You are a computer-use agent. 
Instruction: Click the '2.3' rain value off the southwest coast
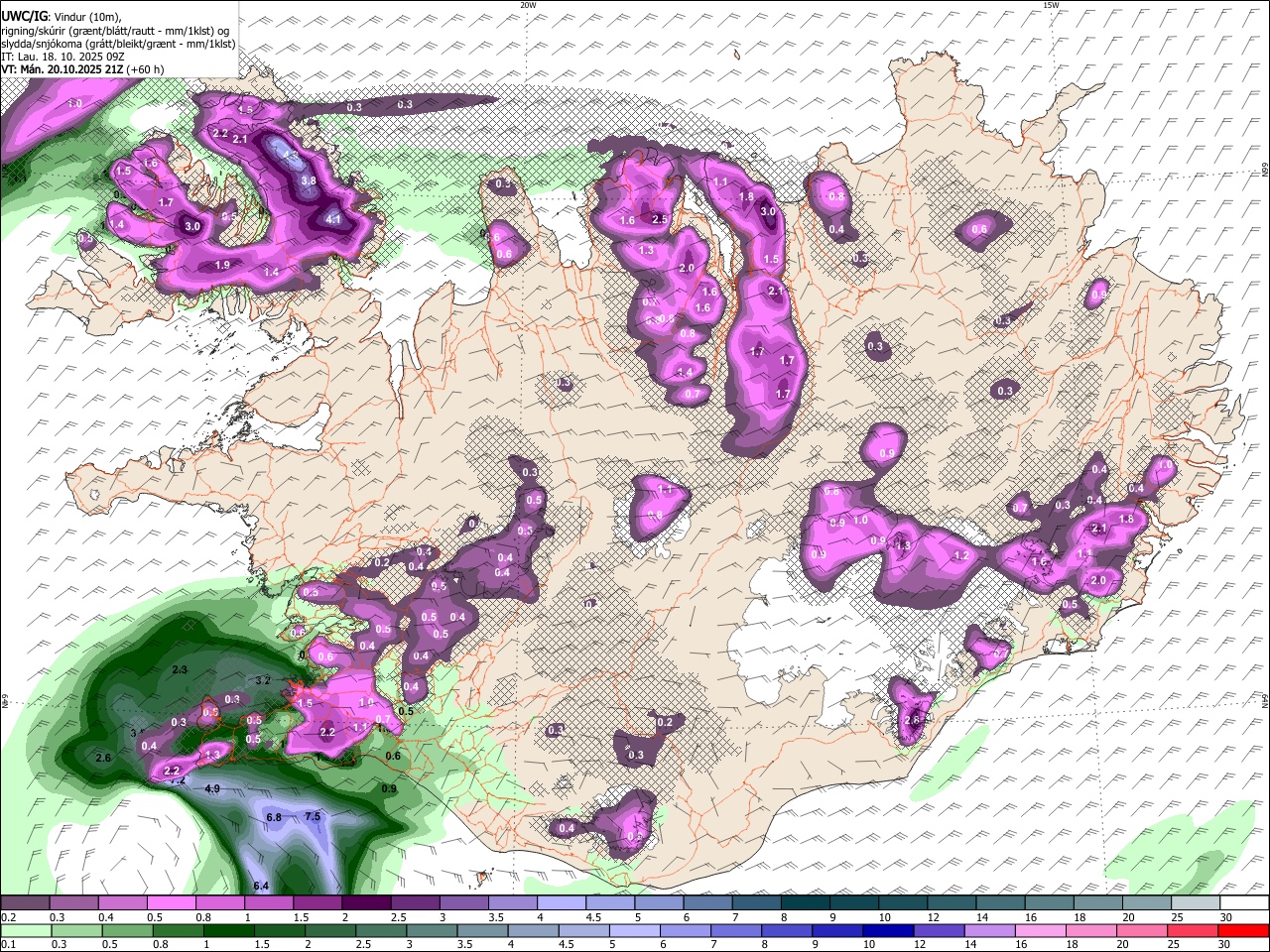[180, 670]
